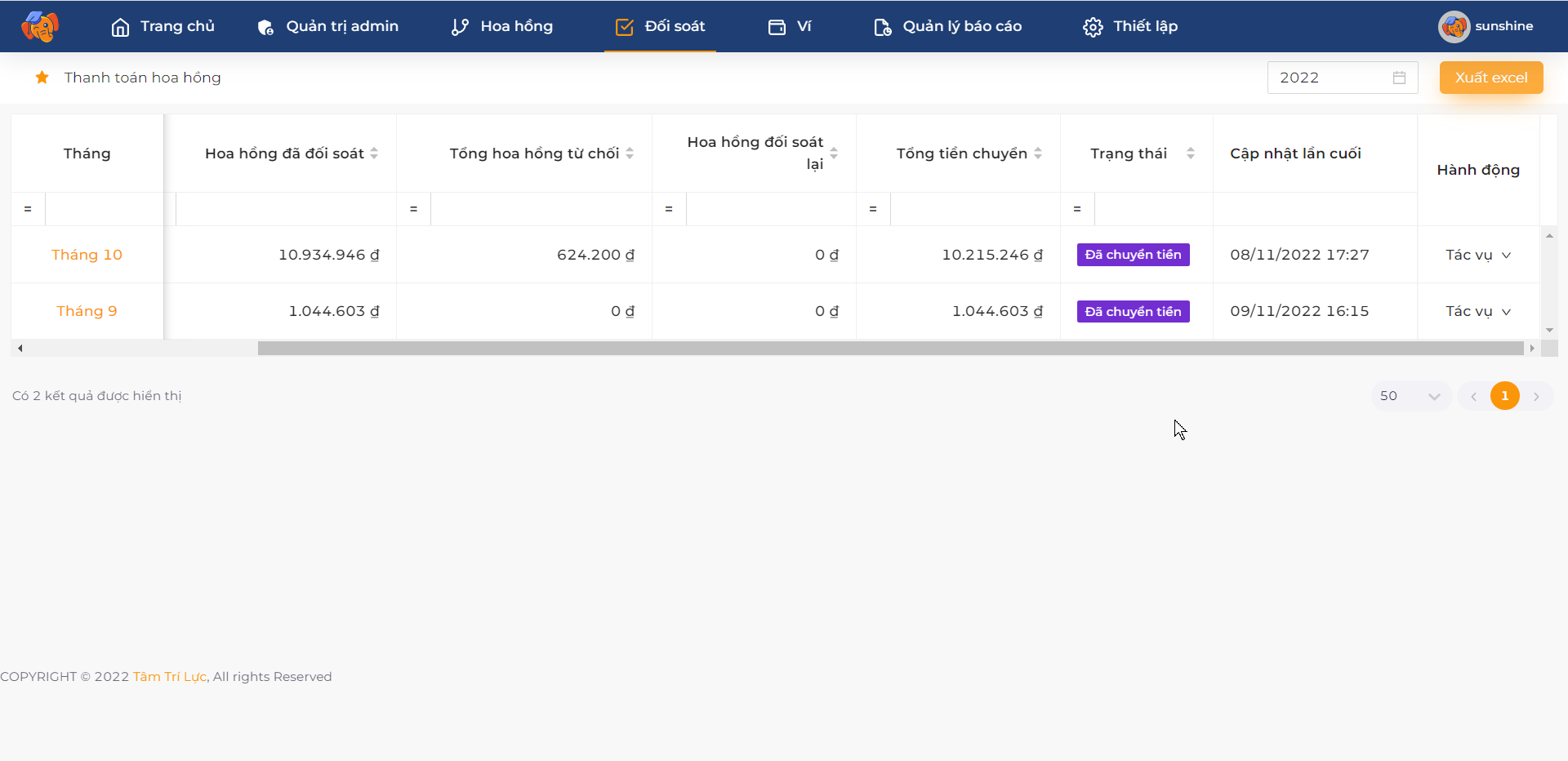
Task: Click sunshine username
Action: pos(1504,26)
